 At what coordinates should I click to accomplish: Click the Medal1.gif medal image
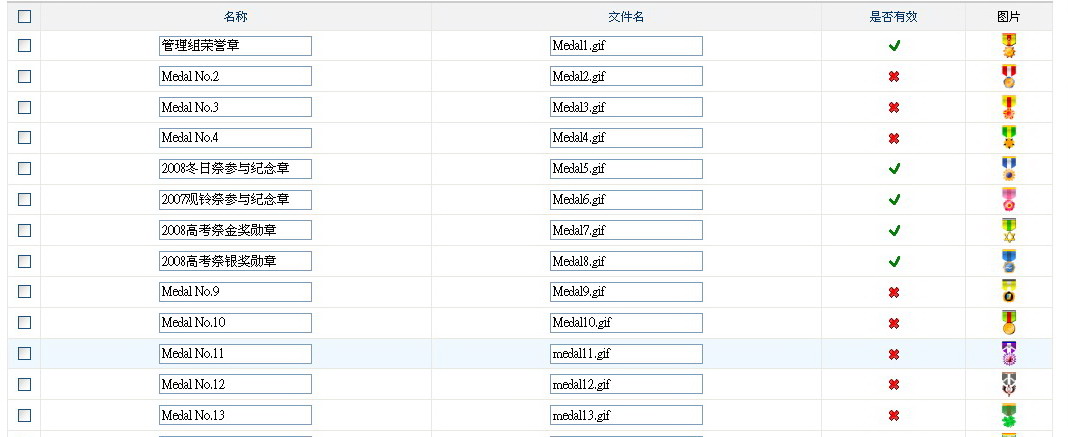click(x=1009, y=46)
